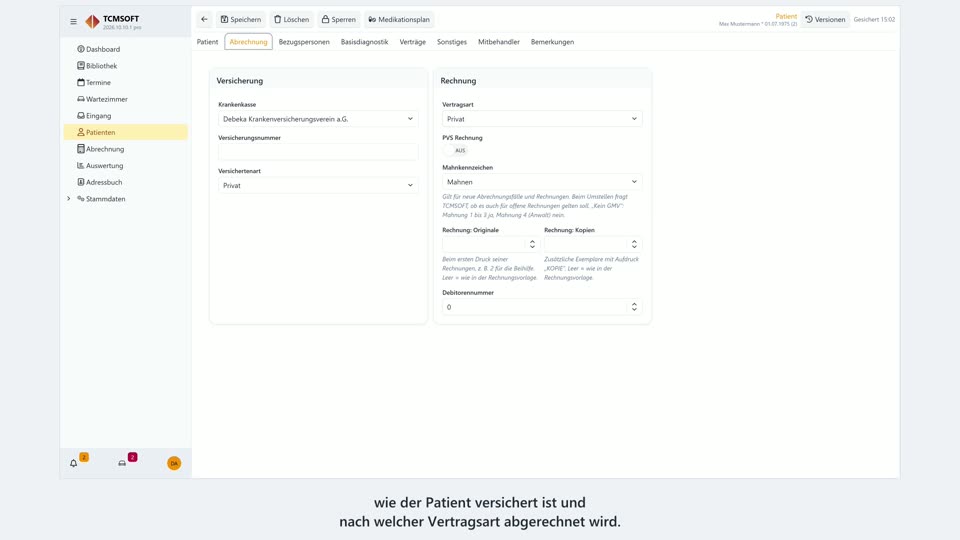The height and width of the screenshot is (540, 960).
Task: Switch to the Verträge tab
Action: coord(413,42)
